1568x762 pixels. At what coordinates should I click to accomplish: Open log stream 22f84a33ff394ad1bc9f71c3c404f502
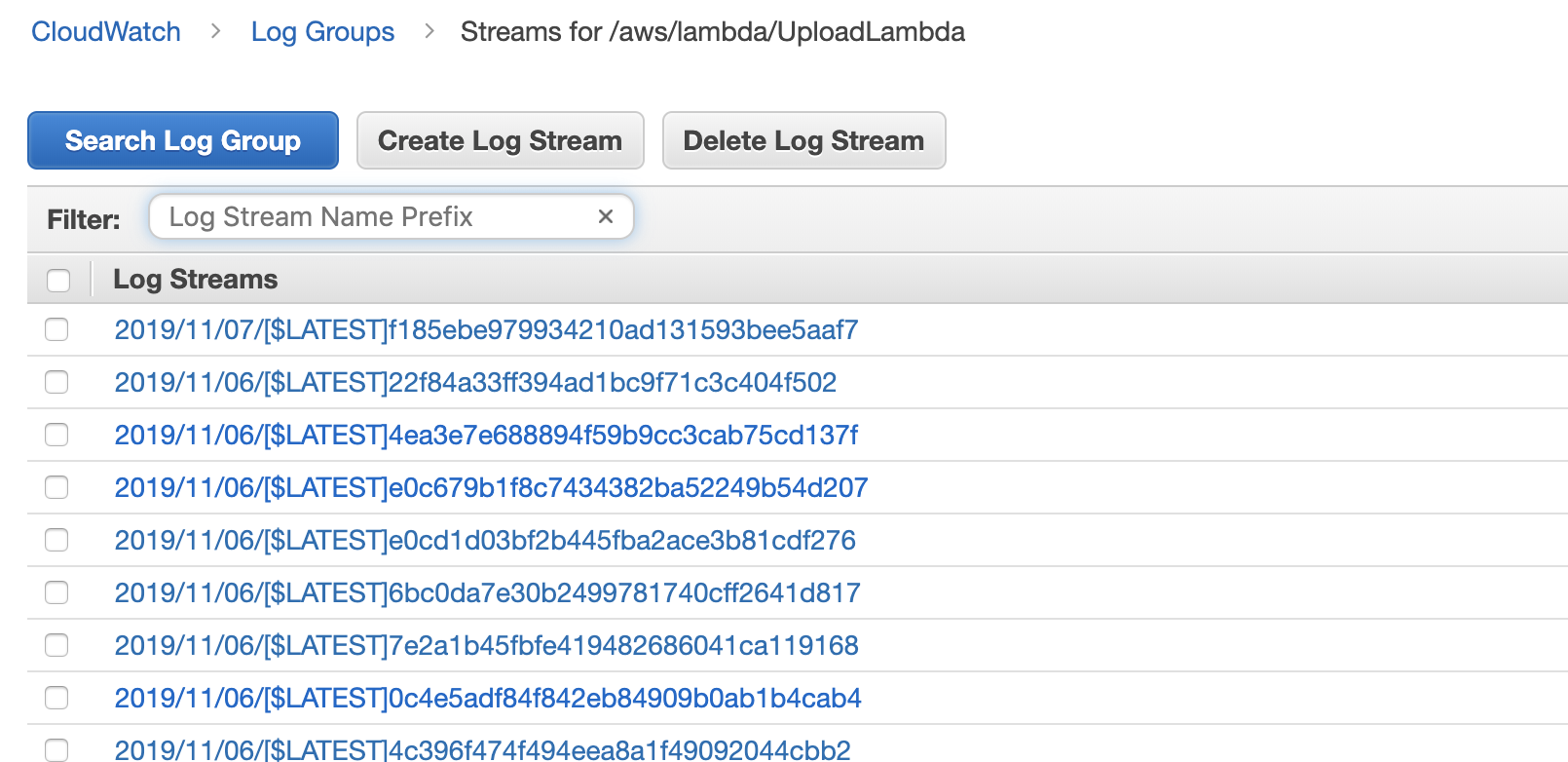(x=475, y=383)
